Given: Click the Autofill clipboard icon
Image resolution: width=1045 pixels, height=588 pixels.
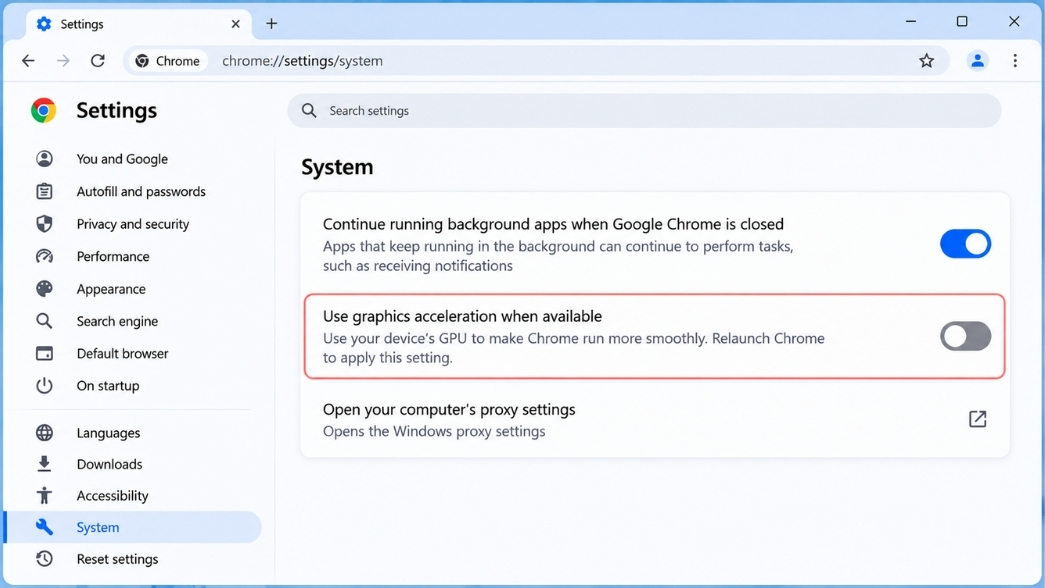Looking at the screenshot, I should [x=44, y=191].
